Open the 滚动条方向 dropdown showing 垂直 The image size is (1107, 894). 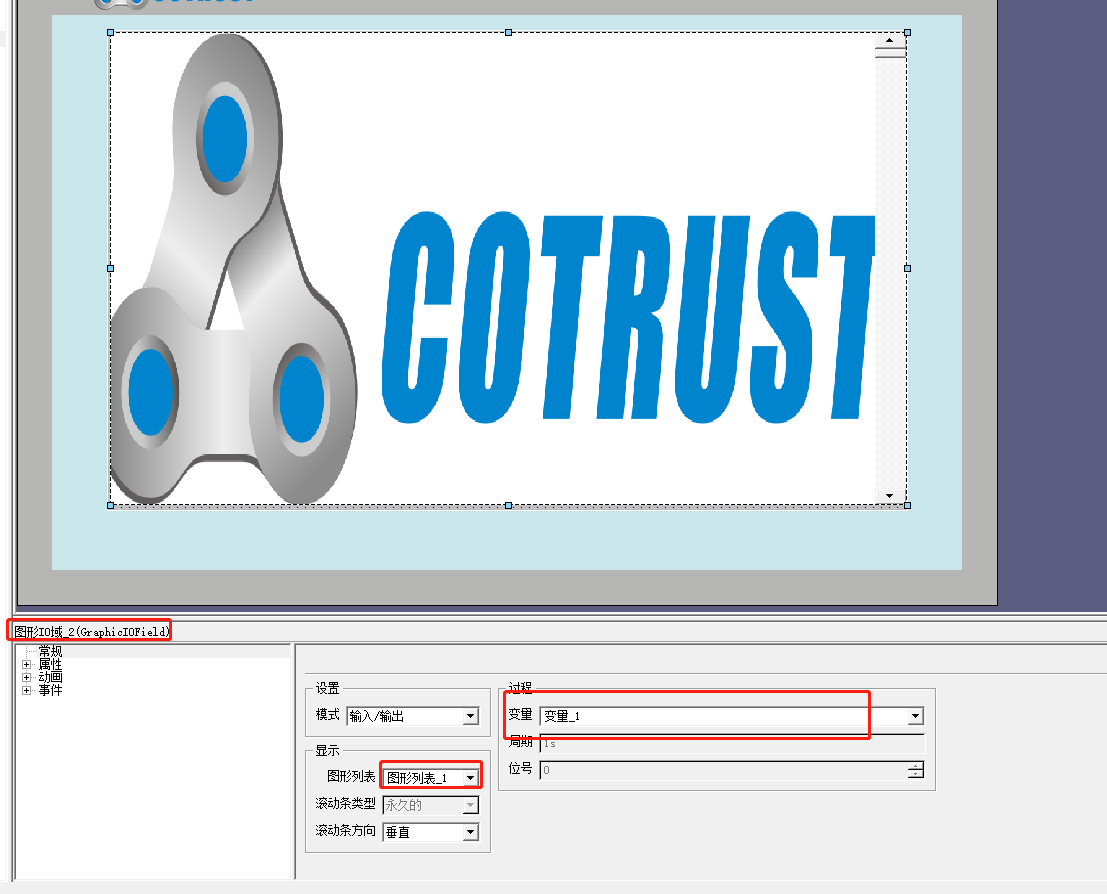470,833
